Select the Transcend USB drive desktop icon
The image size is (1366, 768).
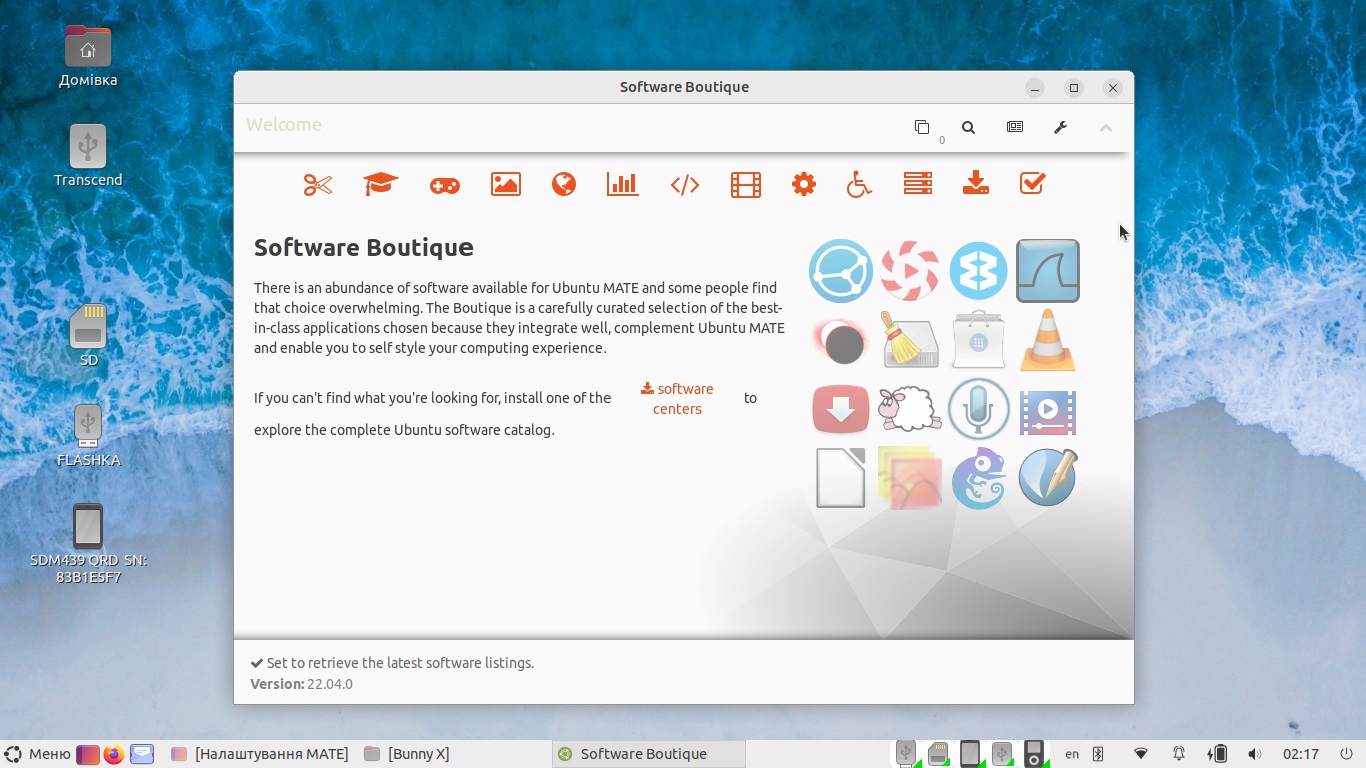coord(88,157)
